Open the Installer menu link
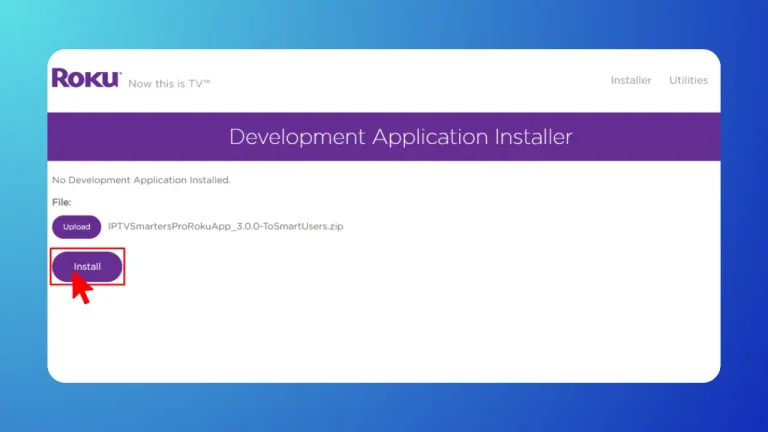 631,80
